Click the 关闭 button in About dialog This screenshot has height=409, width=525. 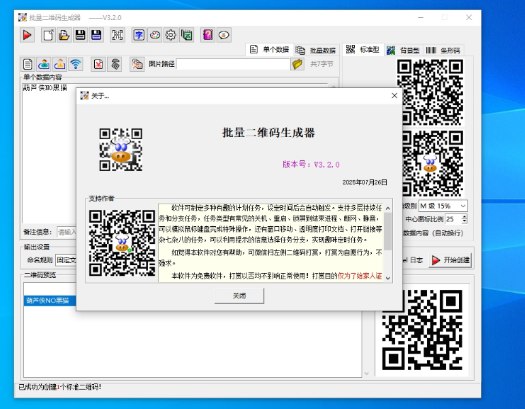pyautogui.click(x=239, y=296)
